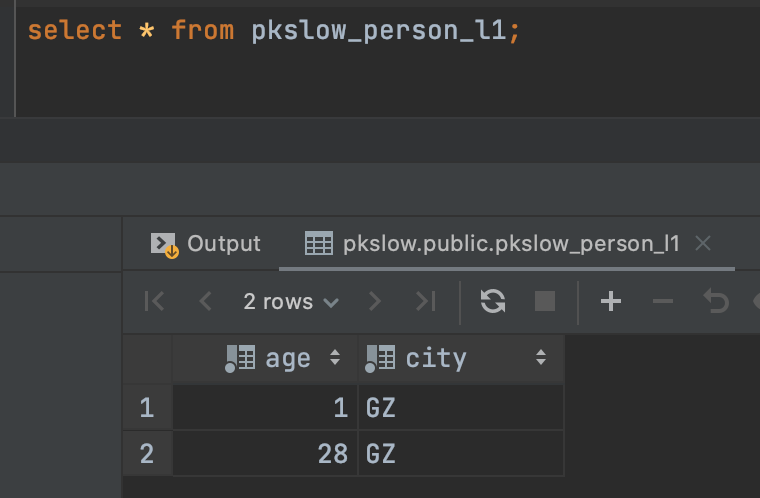Screen dimensions: 760x498
Task: Add a new row with plus icon
Action: click(610, 302)
